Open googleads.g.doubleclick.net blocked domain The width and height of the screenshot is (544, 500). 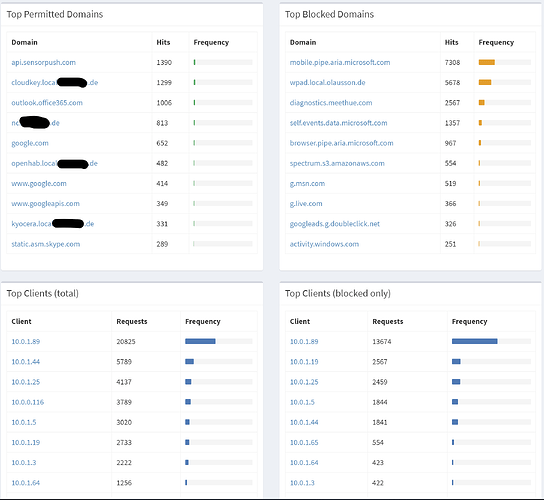335,224
